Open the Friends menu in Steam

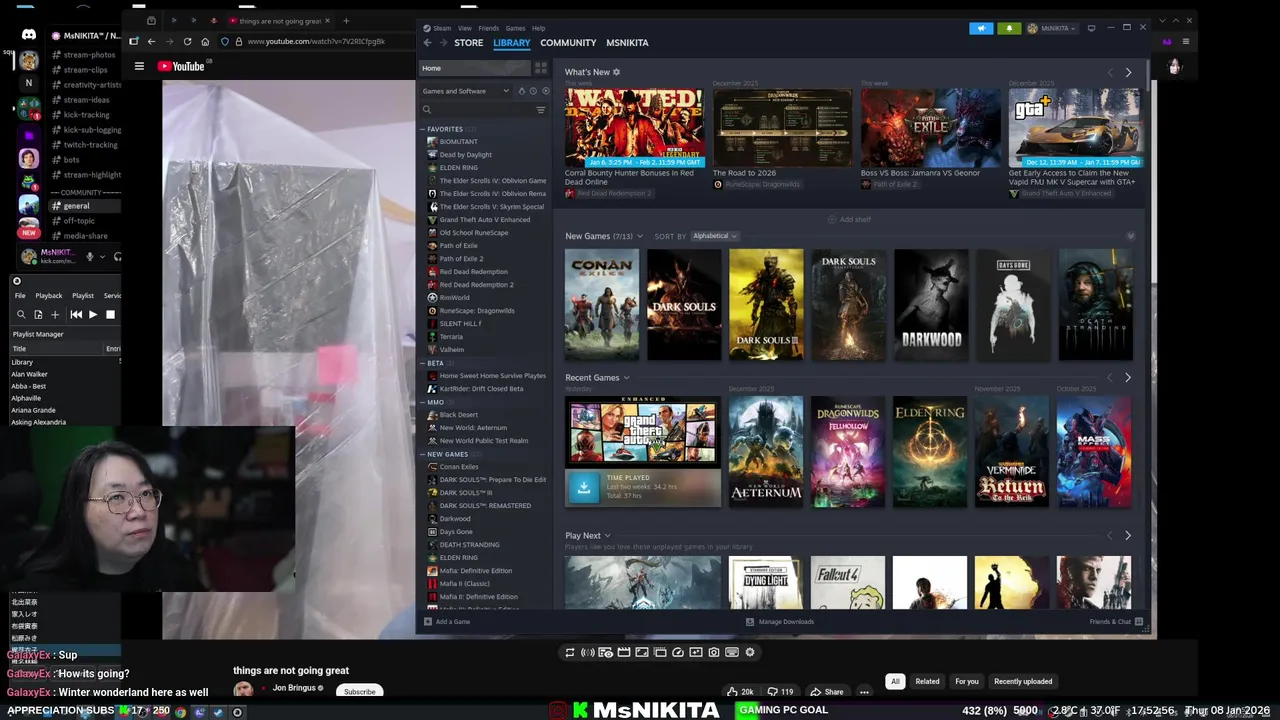(489, 28)
